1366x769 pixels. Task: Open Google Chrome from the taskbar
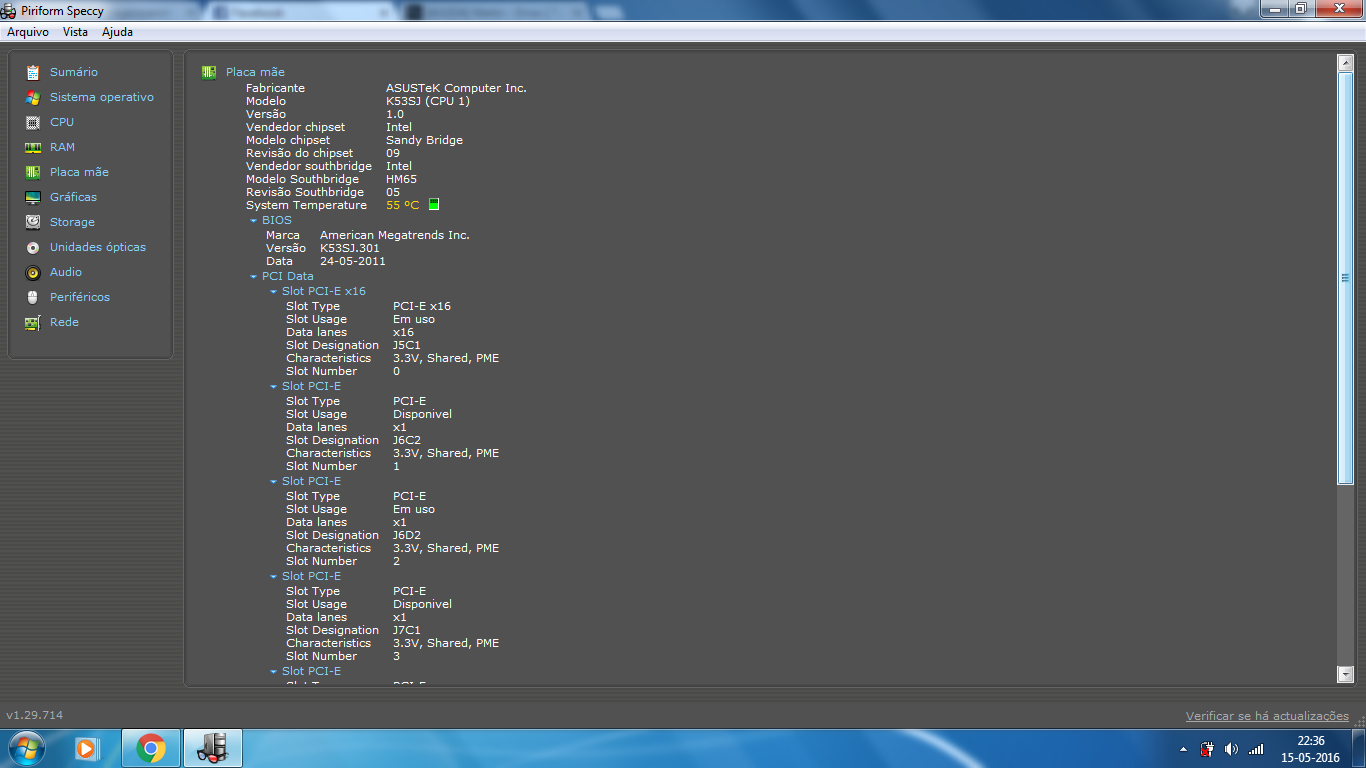pyautogui.click(x=151, y=748)
